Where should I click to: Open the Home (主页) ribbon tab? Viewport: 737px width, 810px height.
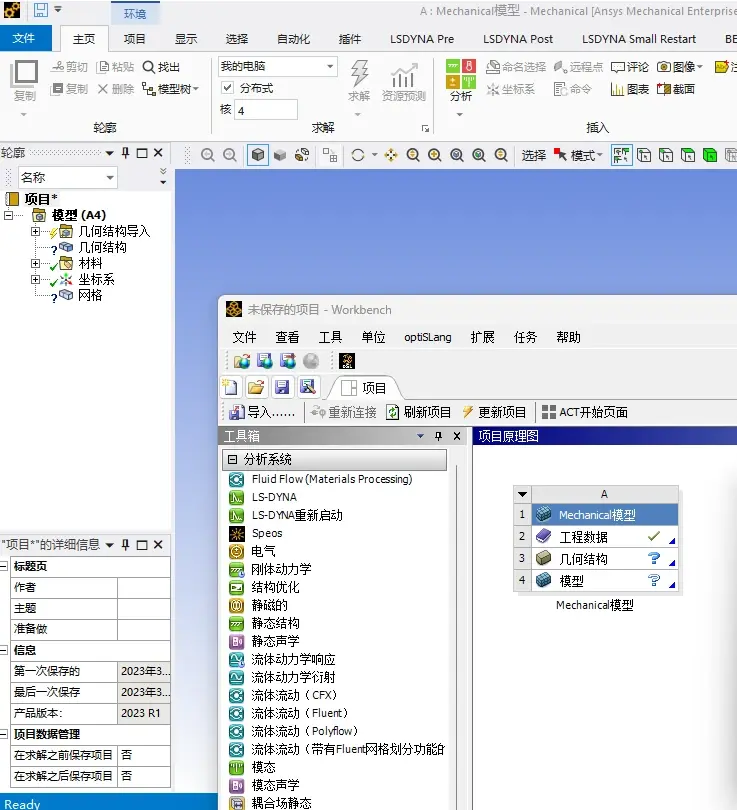point(84,39)
